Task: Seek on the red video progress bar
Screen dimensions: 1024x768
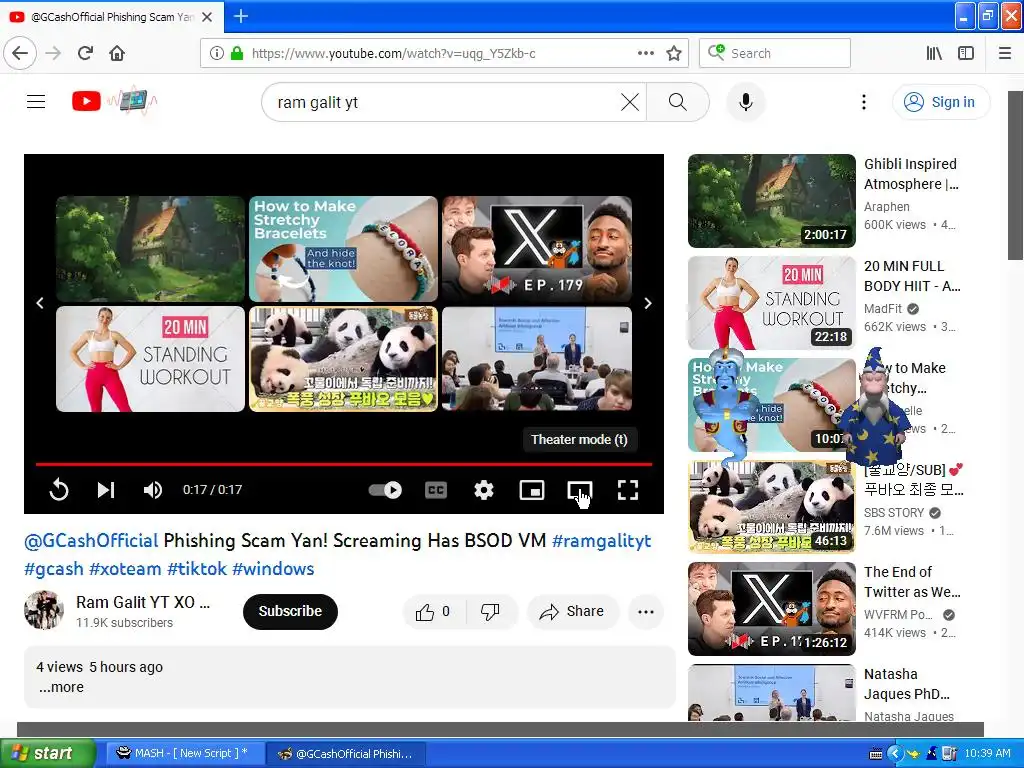Action: (x=344, y=464)
